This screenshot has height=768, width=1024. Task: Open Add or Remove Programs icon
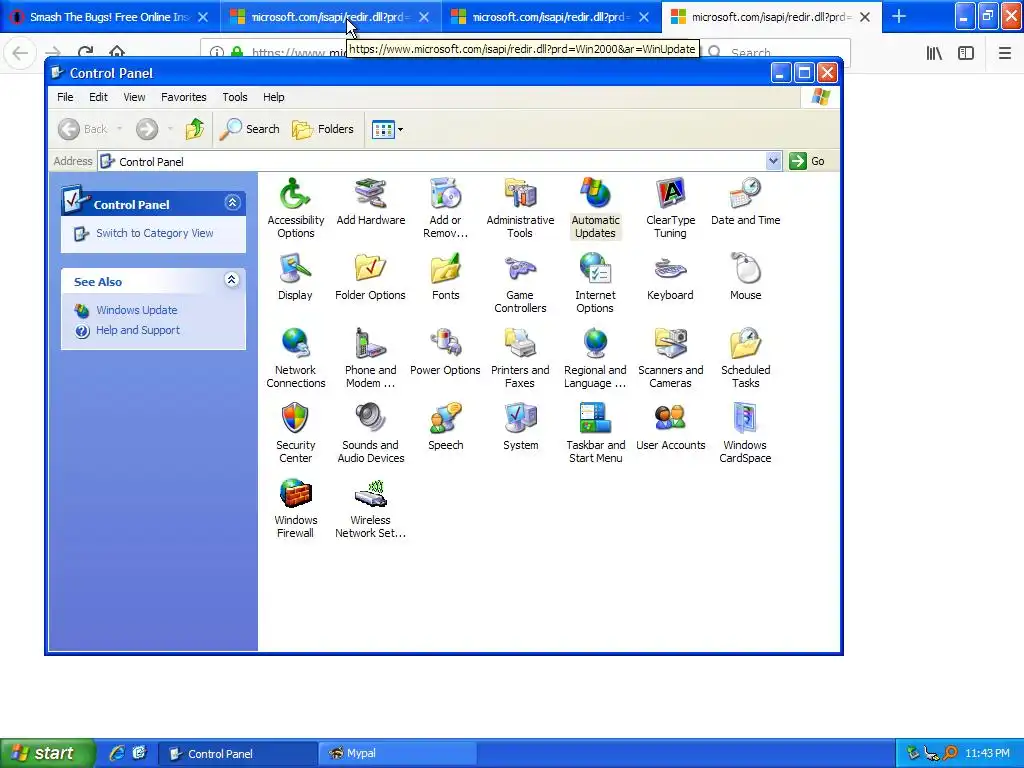445,208
